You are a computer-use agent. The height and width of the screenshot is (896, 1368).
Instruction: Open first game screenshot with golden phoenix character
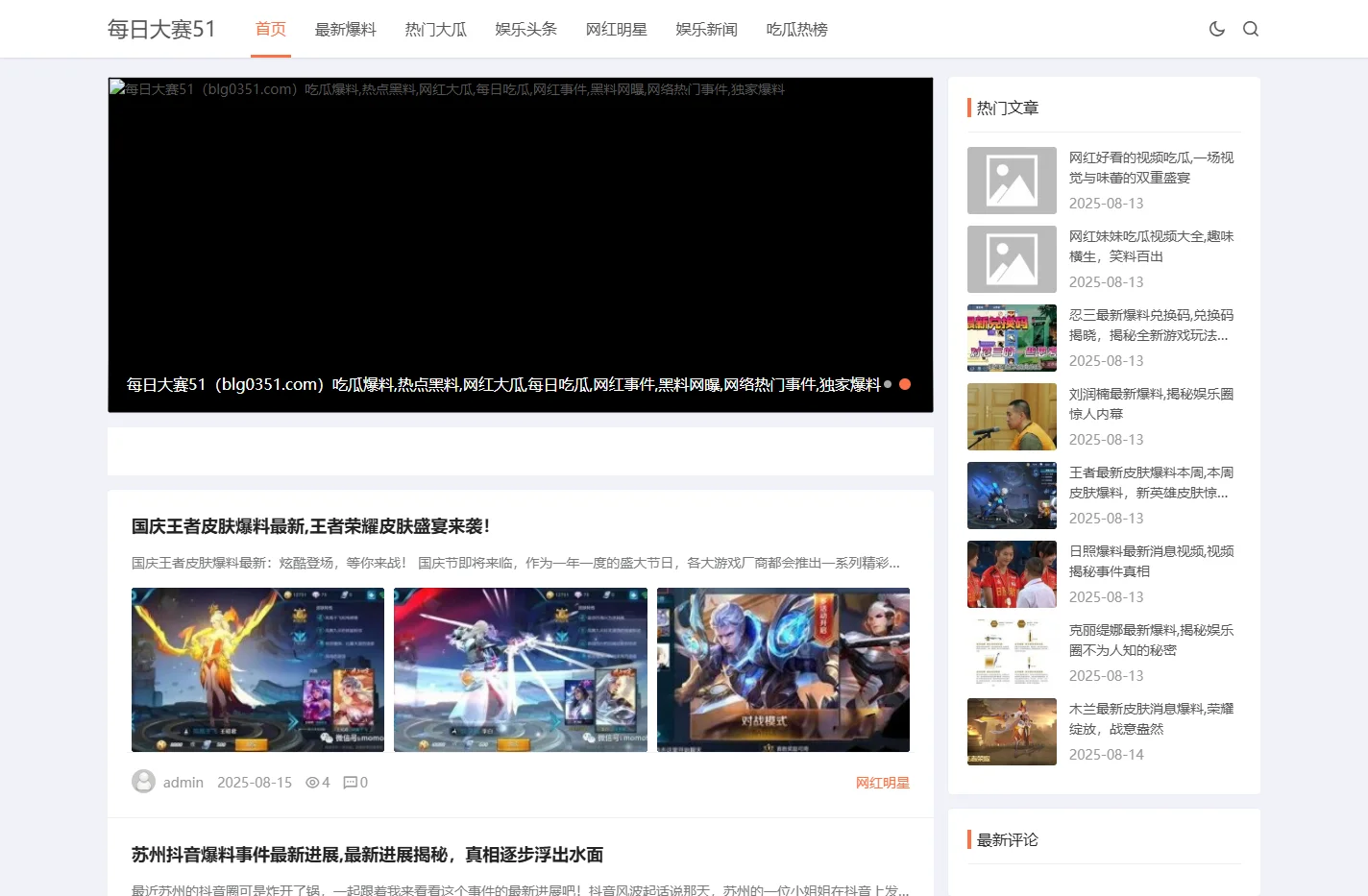coord(257,669)
